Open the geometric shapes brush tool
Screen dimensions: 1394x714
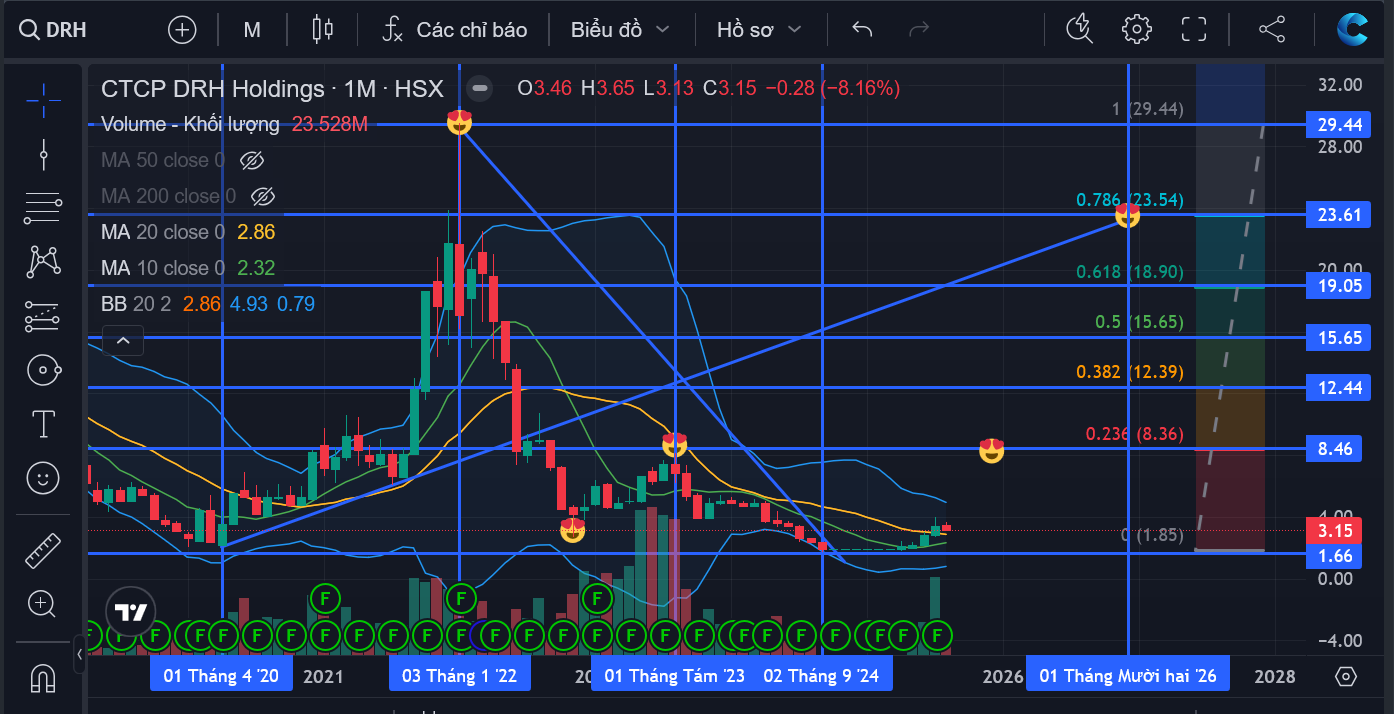pos(43,370)
